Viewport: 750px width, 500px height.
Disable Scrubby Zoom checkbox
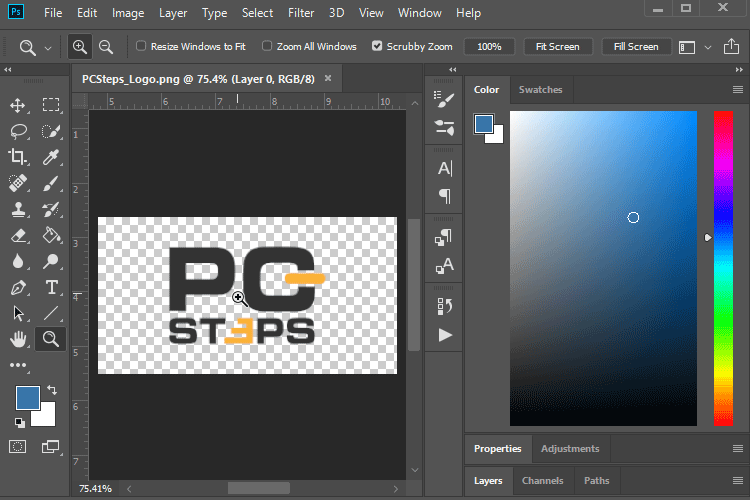point(377,46)
